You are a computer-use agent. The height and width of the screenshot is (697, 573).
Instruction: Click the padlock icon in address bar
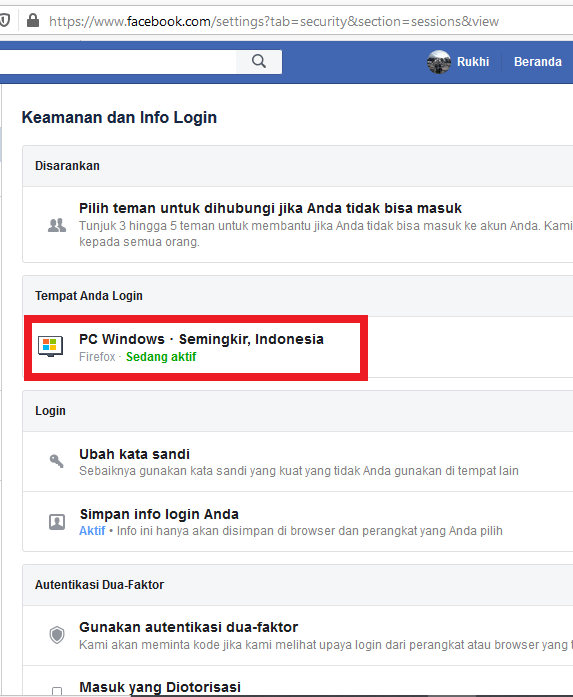(x=33, y=20)
